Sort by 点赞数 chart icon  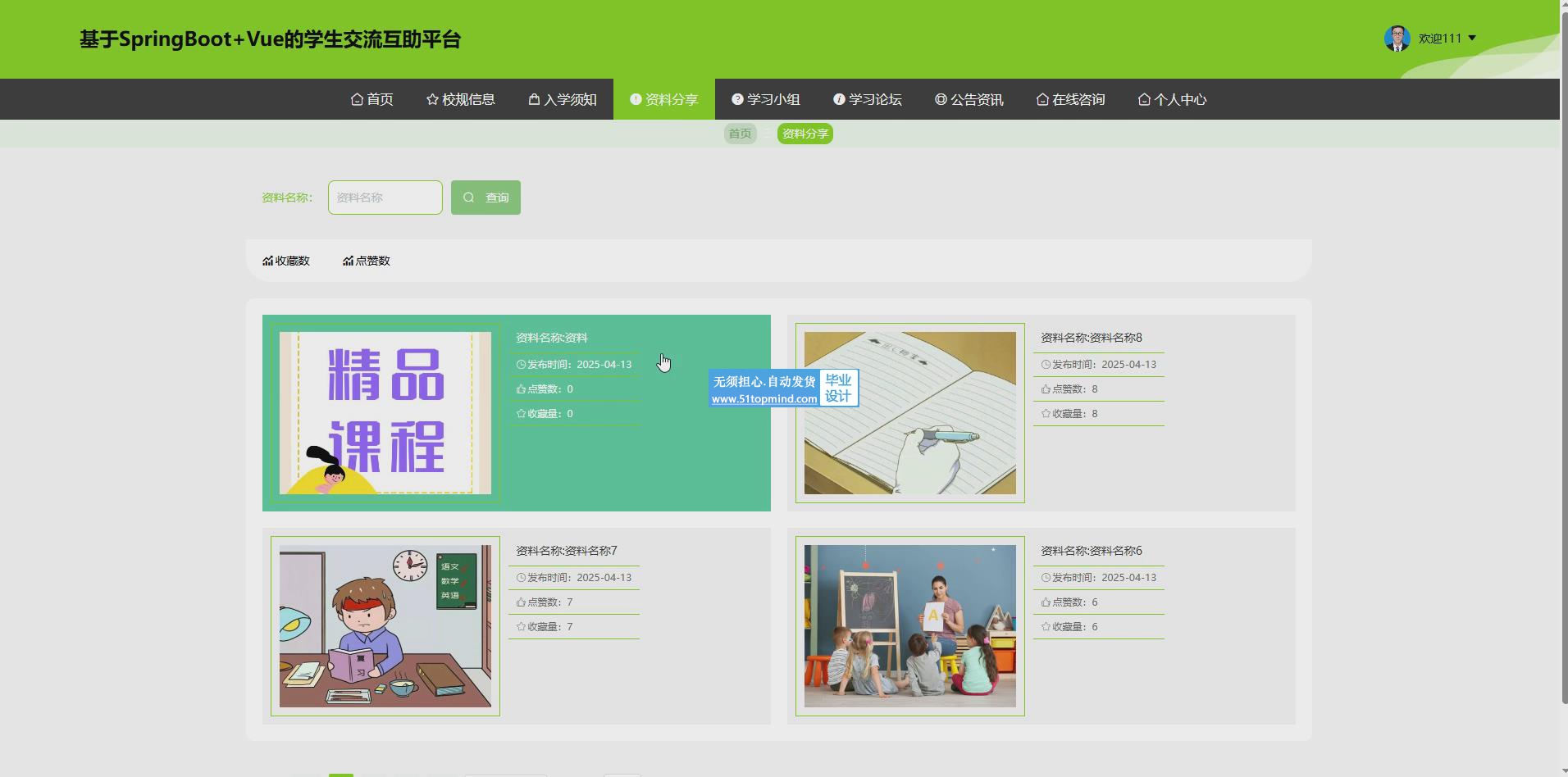[348, 261]
